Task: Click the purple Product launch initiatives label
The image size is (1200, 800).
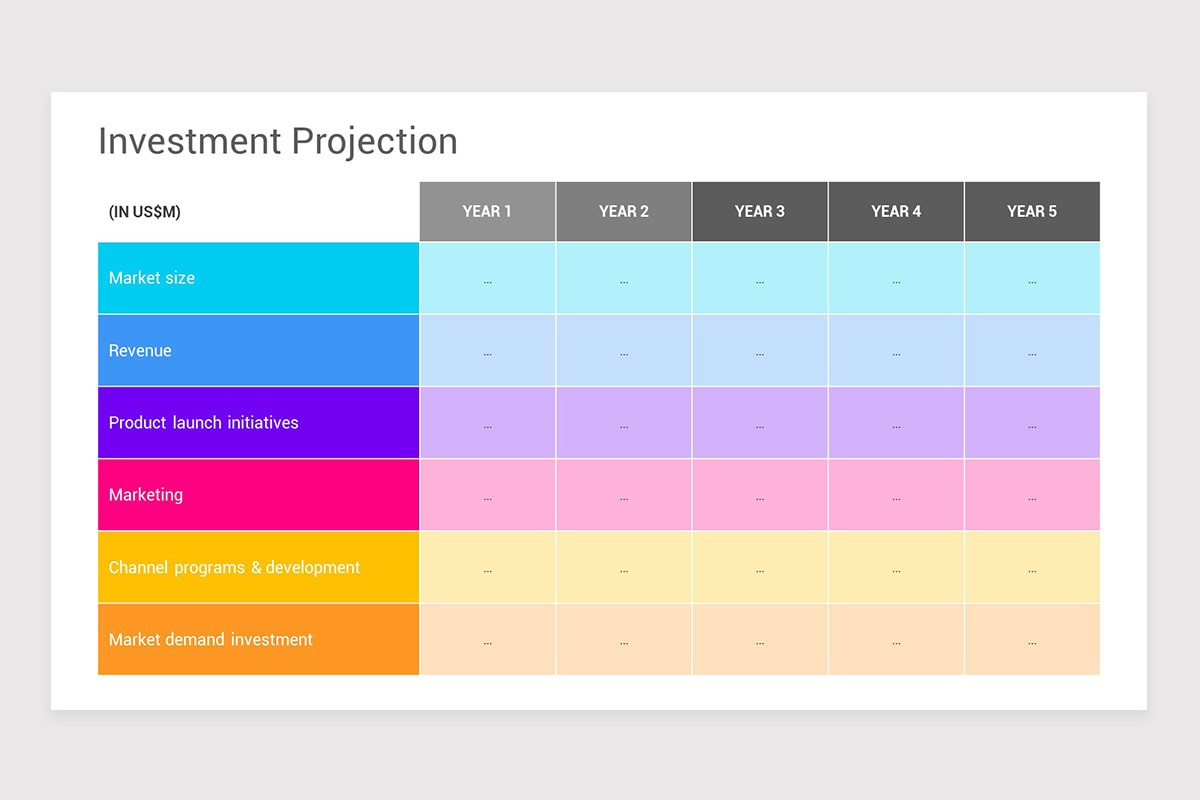Action: (x=258, y=422)
